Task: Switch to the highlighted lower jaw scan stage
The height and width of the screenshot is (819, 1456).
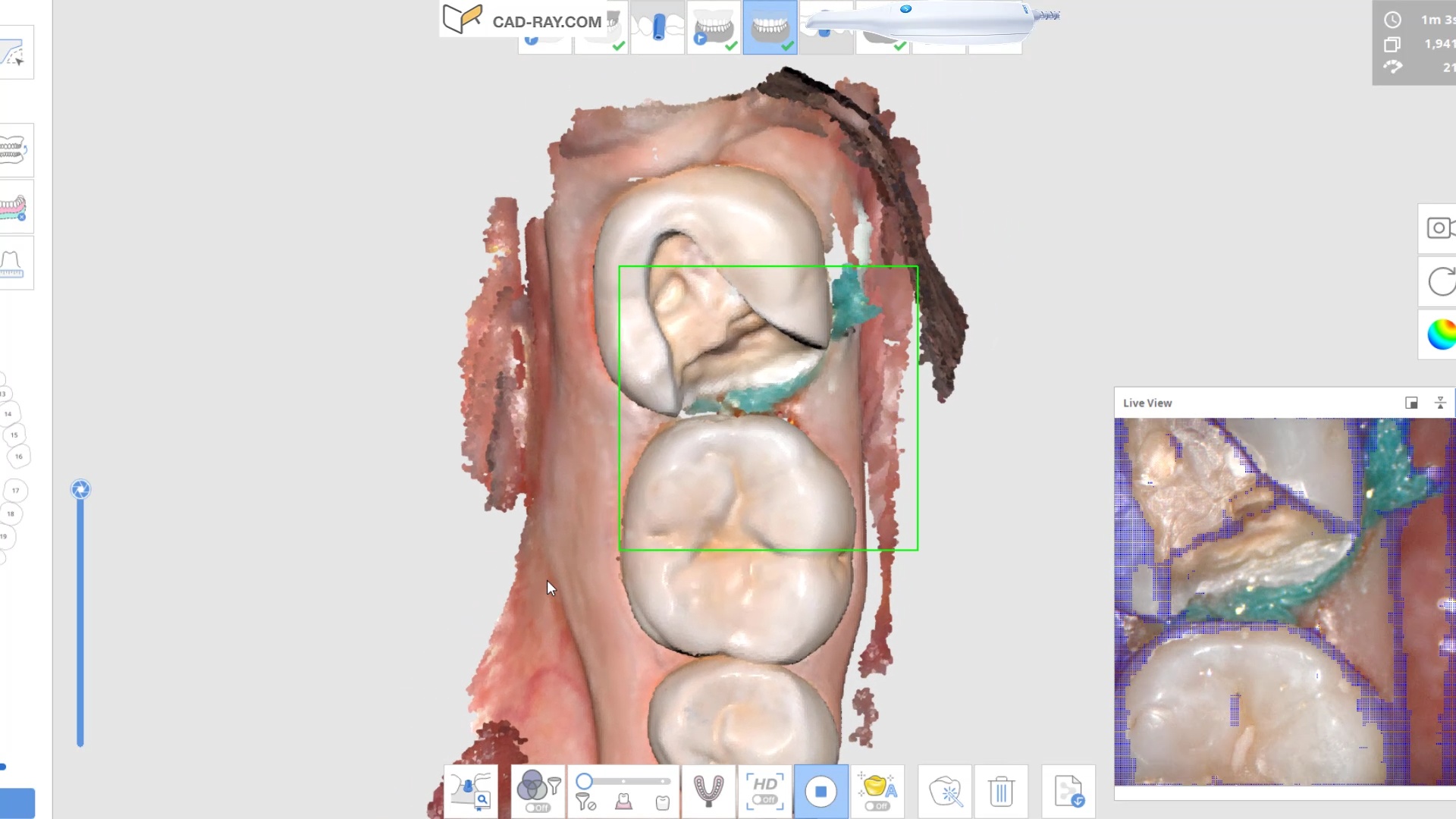Action: (770, 28)
